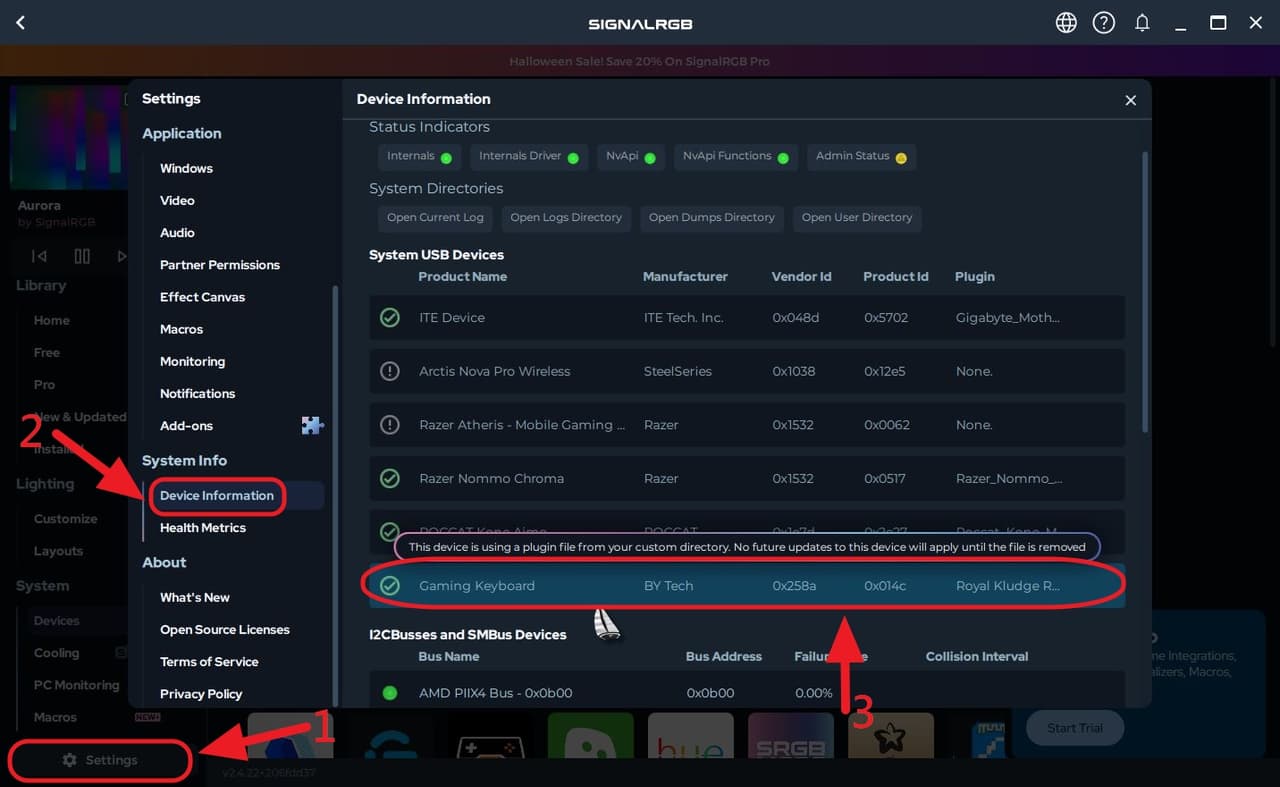Image resolution: width=1280 pixels, height=787 pixels.
Task: Click the Device Information panel scrollbar
Action: [x=1145, y=290]
